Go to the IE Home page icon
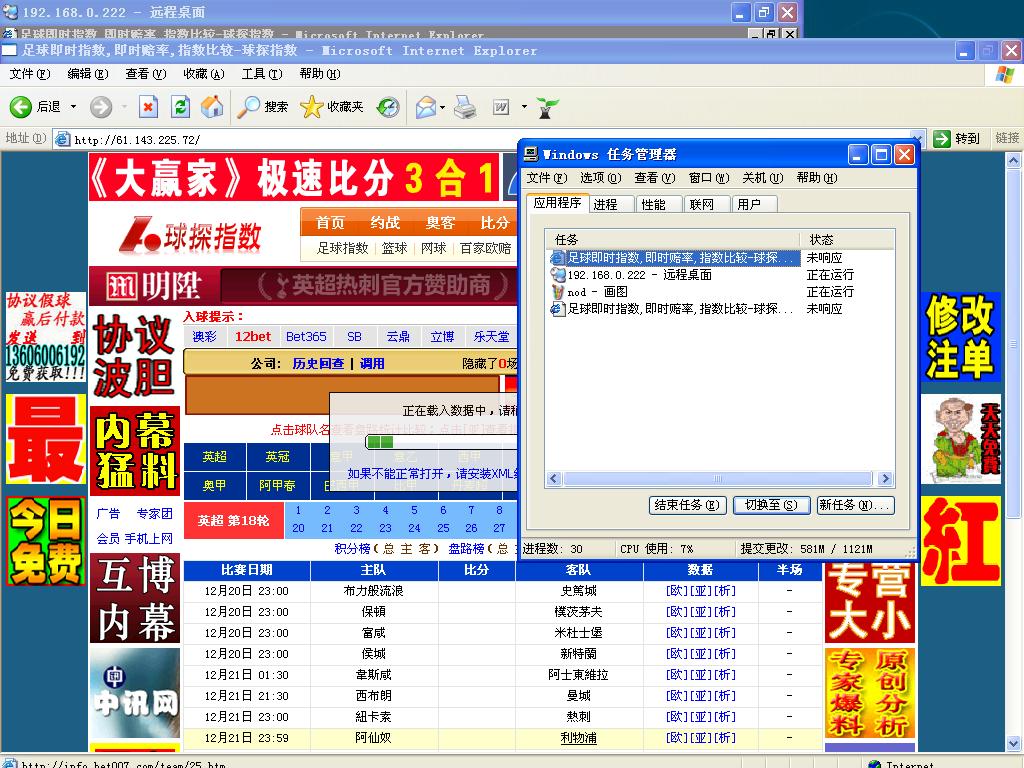Viewport: 1024px width, 768px height. coord(212,107)
